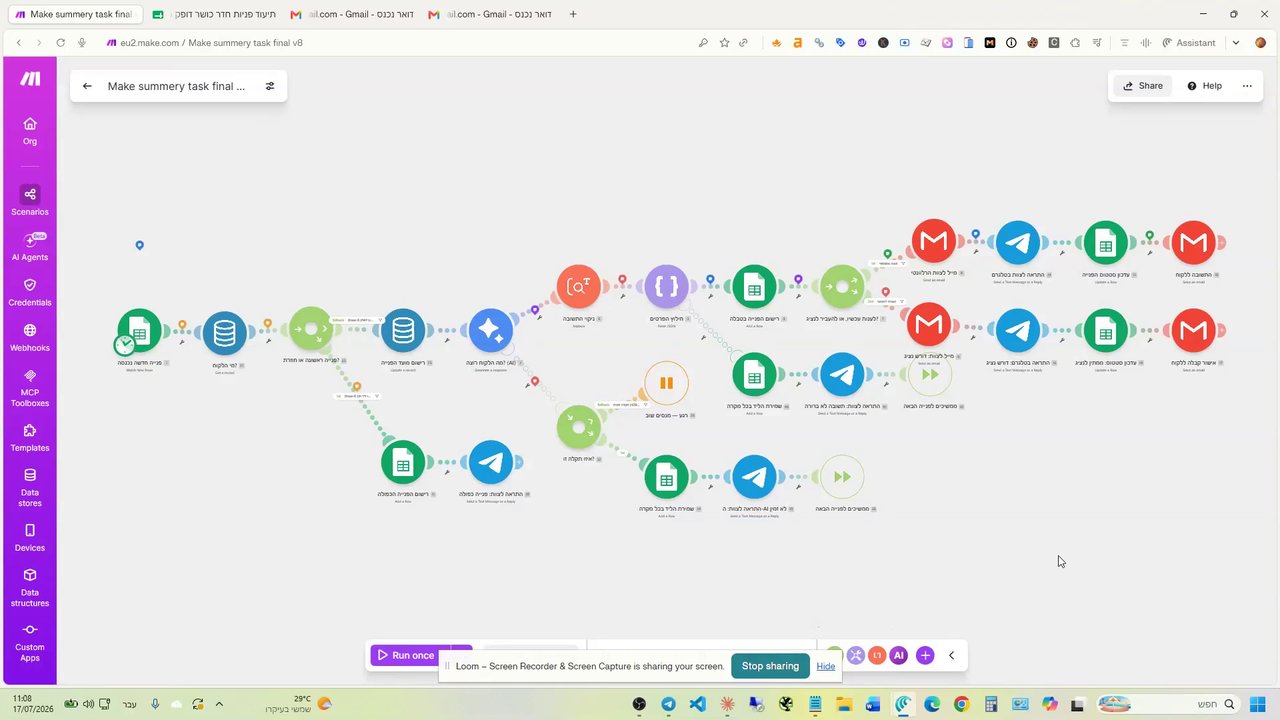
Task: Select the top-left Gmail Send an email module
Action: pos(933,242)
